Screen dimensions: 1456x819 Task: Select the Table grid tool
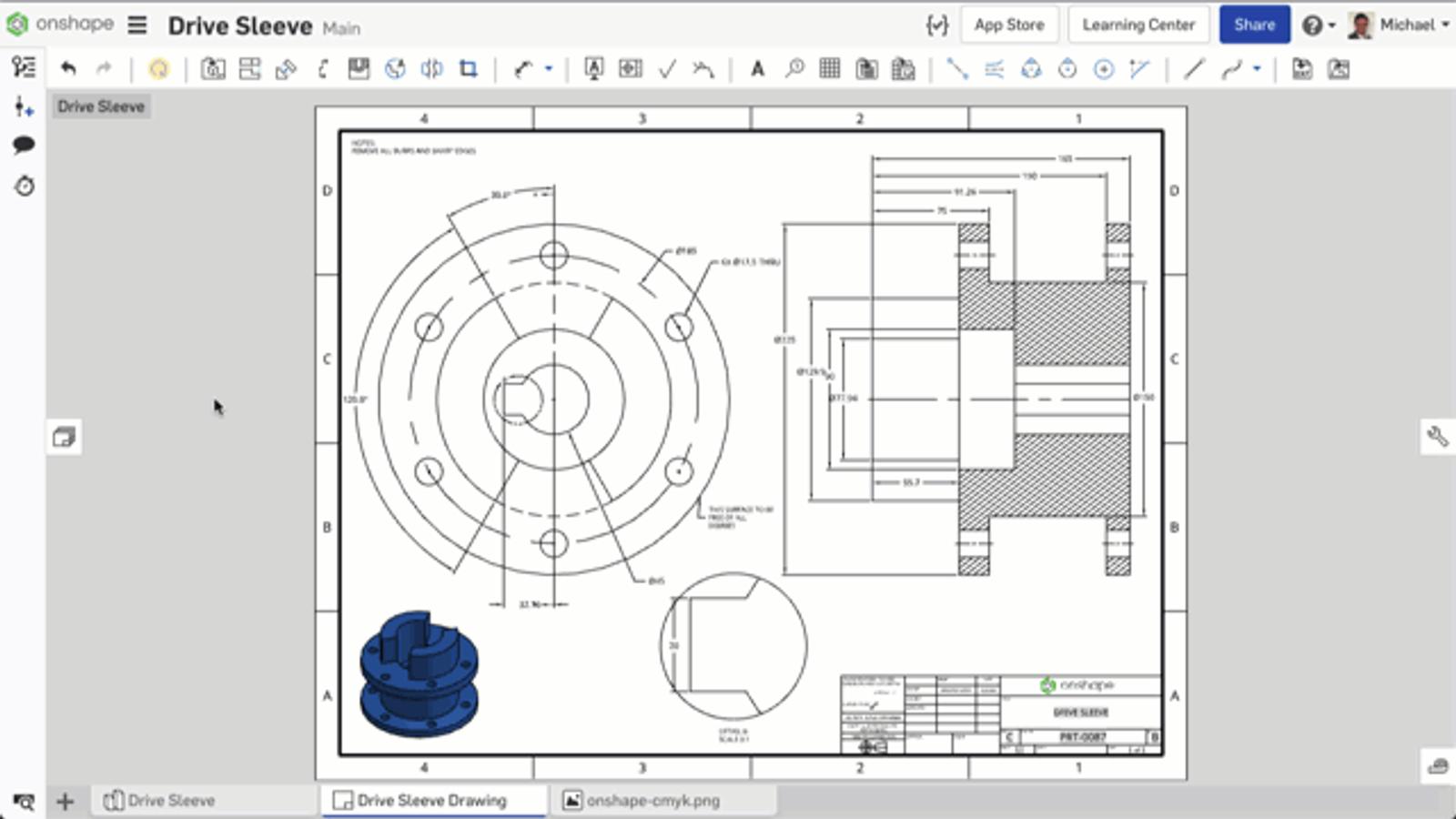tap(829, 69)
